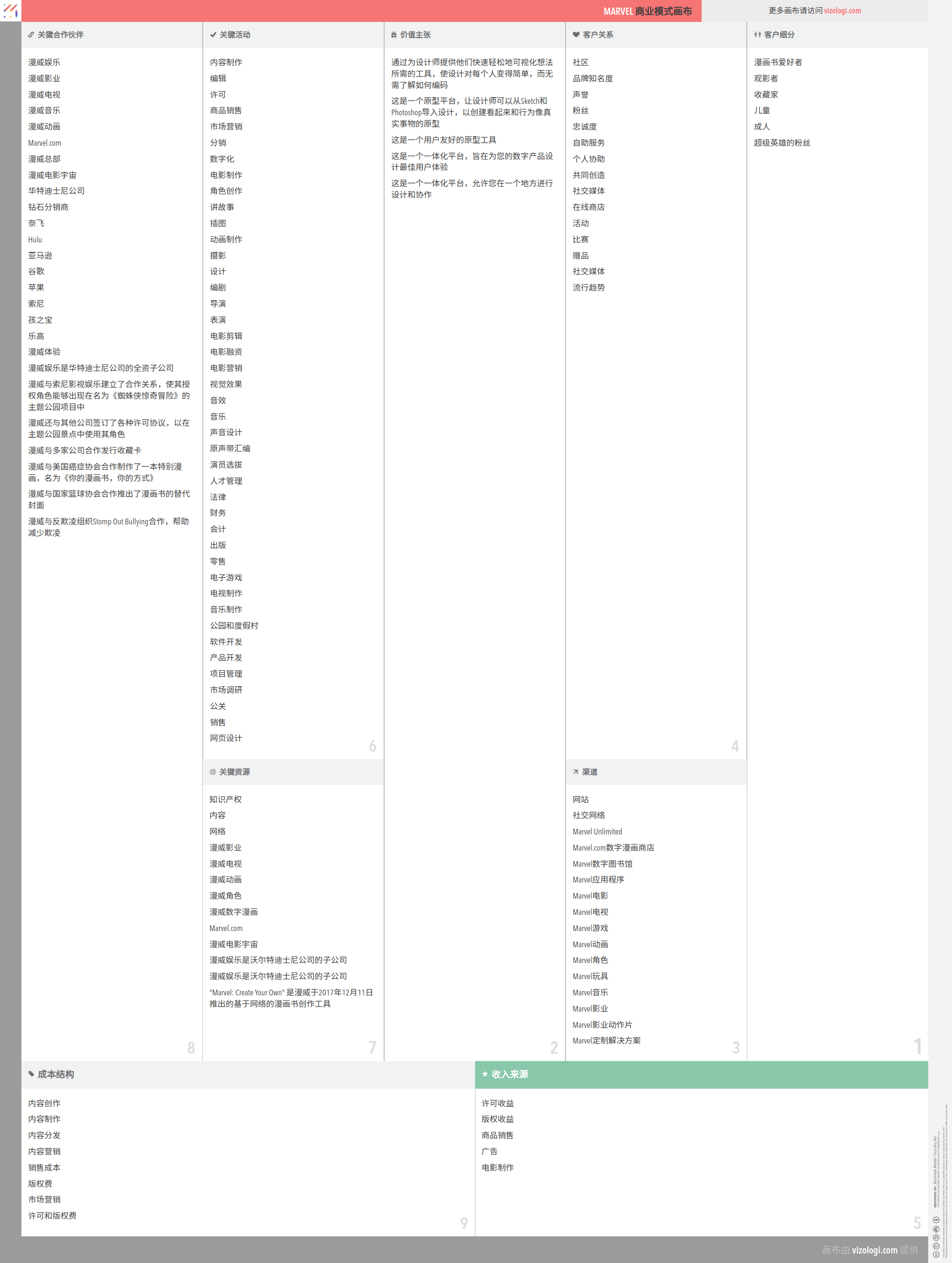The height and width of the screenshot is (1263, 952).
Task: Open the vizologi.com link in top banner
Action: coord(842,11)
